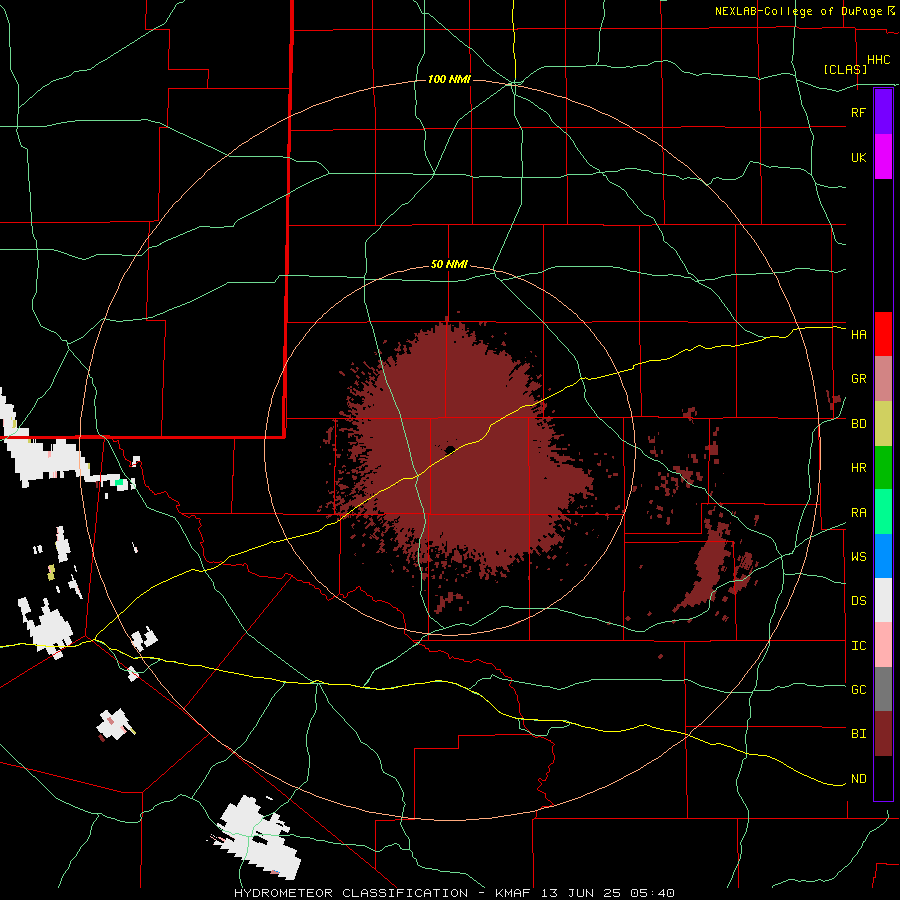Click the 'GR' legend label
Image resolution: width=900 pixels, height=900 pixels.
pos(858,379)
